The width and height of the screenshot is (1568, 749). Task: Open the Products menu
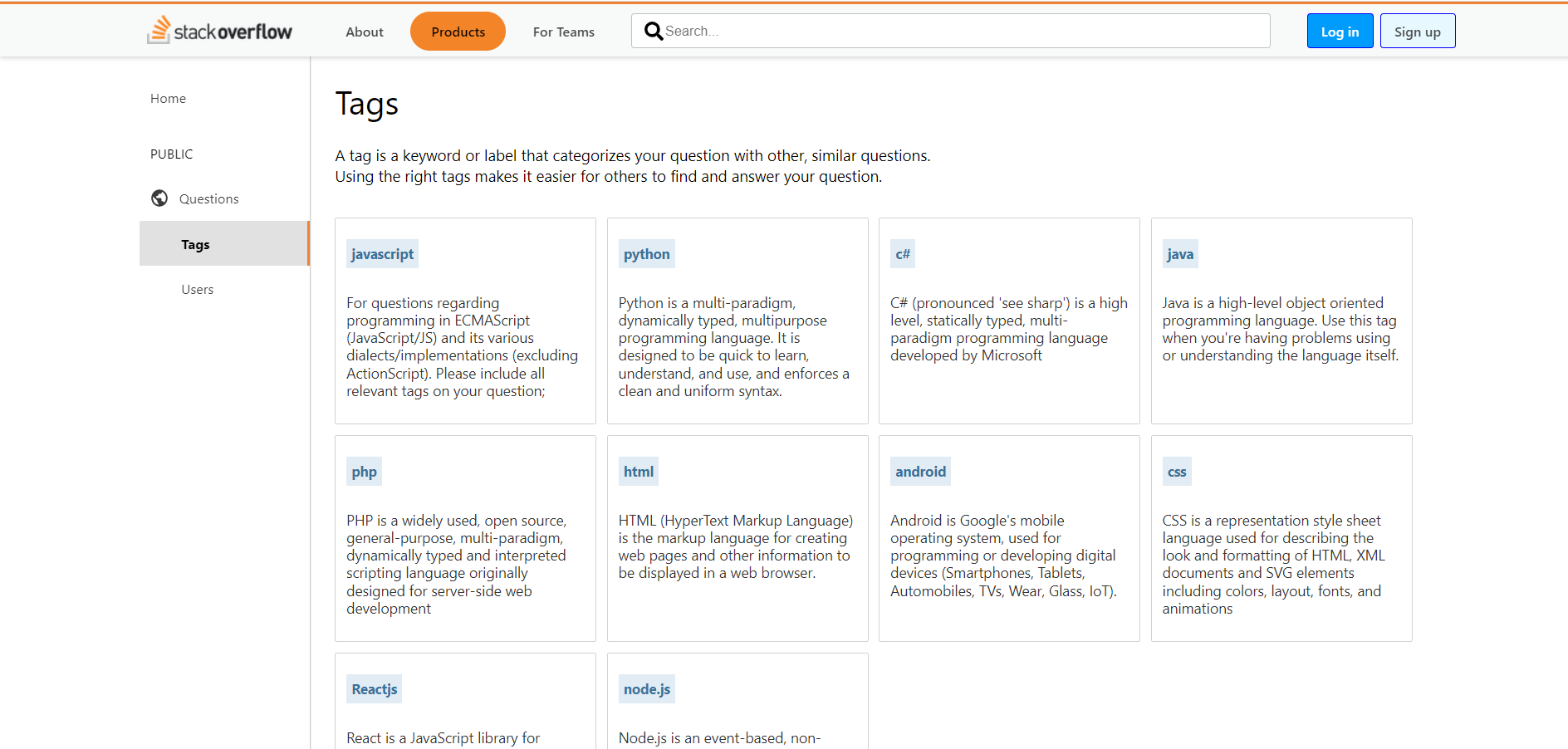pos(458,32)
